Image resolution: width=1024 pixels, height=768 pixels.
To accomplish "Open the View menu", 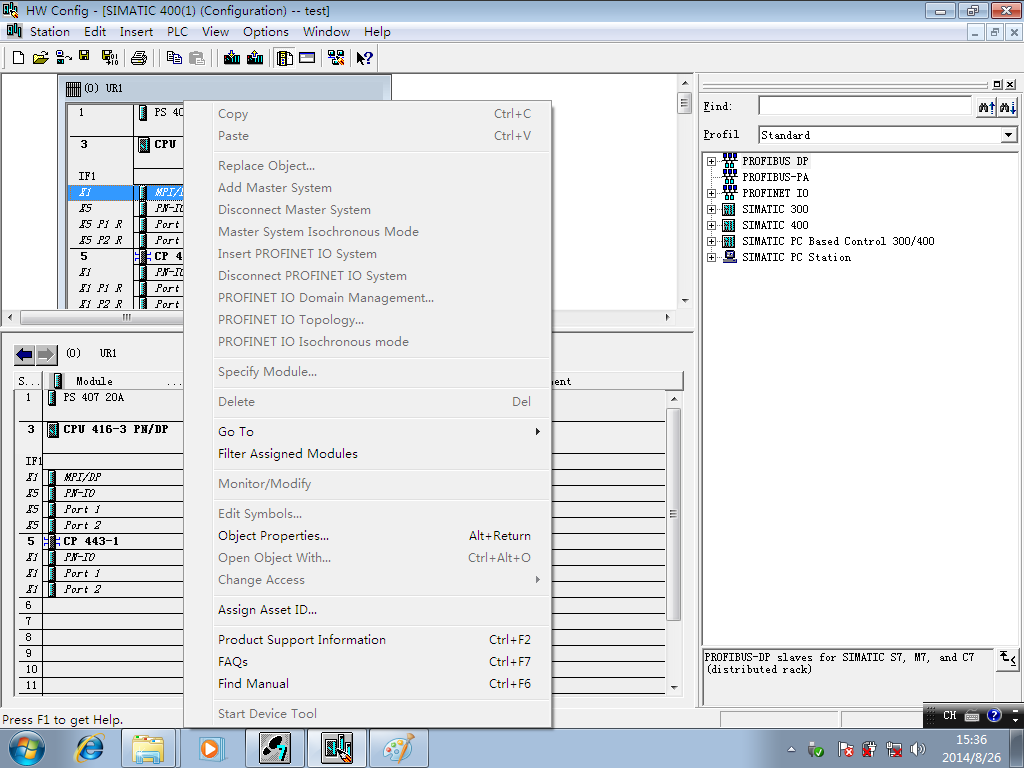I will (x=215, y=31).
